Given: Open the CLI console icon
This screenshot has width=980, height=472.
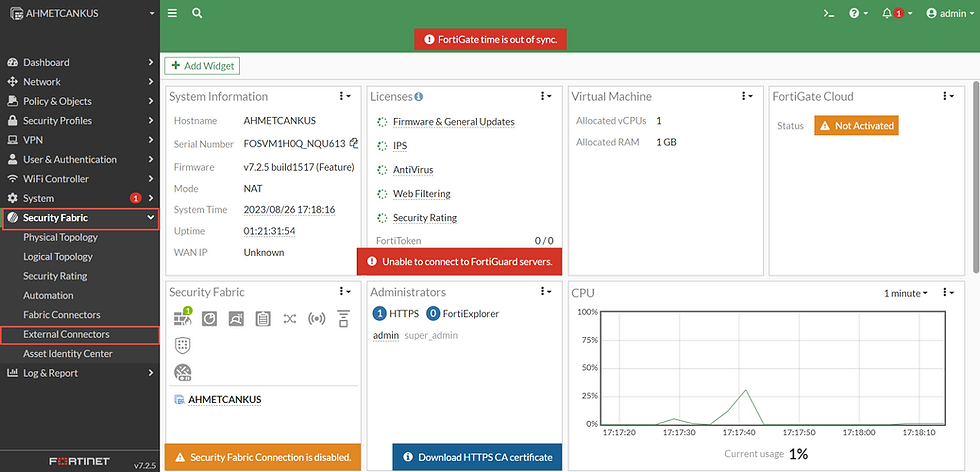Looking at the screenshot, I should click(829, 13).
